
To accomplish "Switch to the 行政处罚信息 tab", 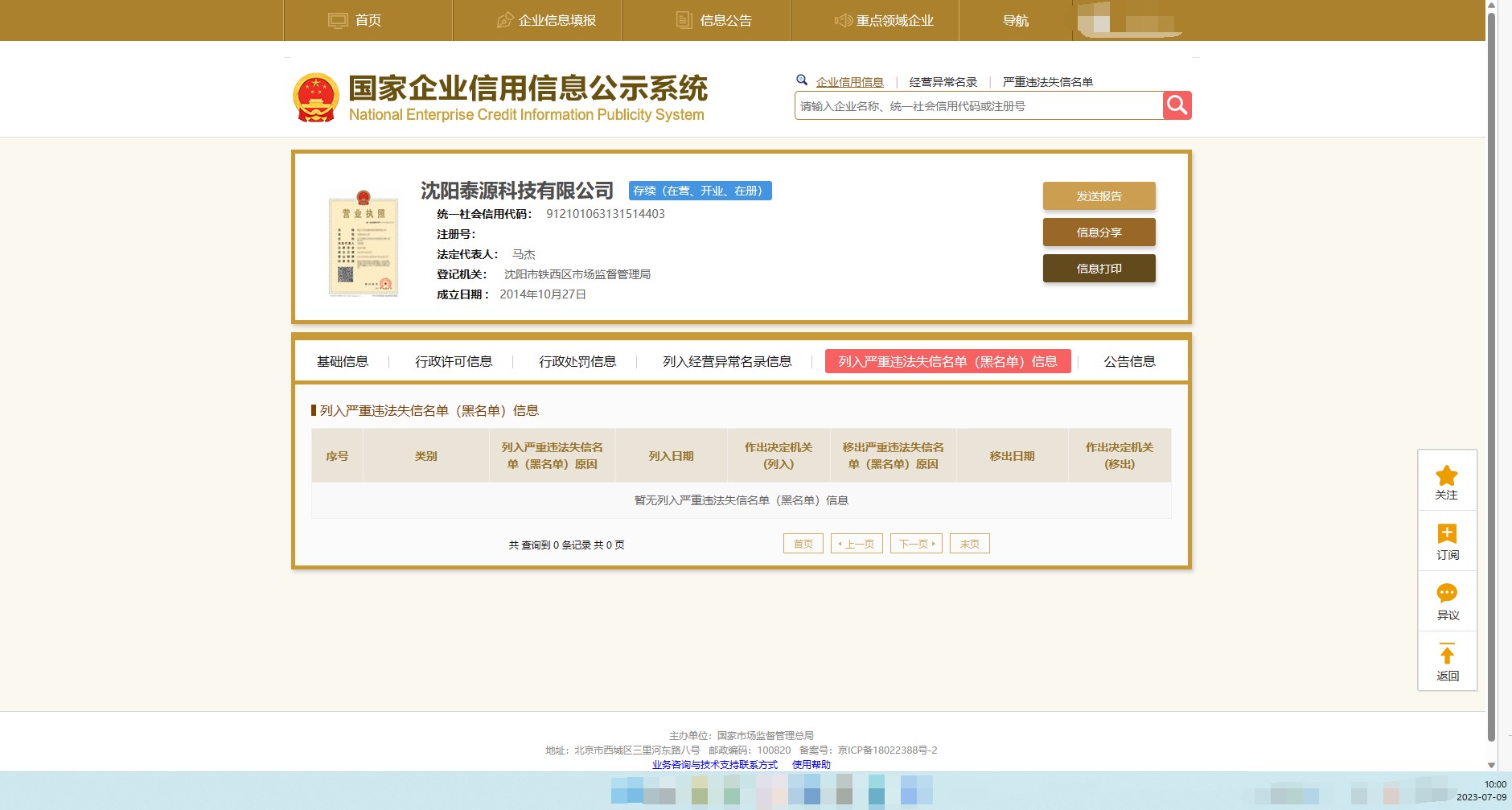I will 577,361.
